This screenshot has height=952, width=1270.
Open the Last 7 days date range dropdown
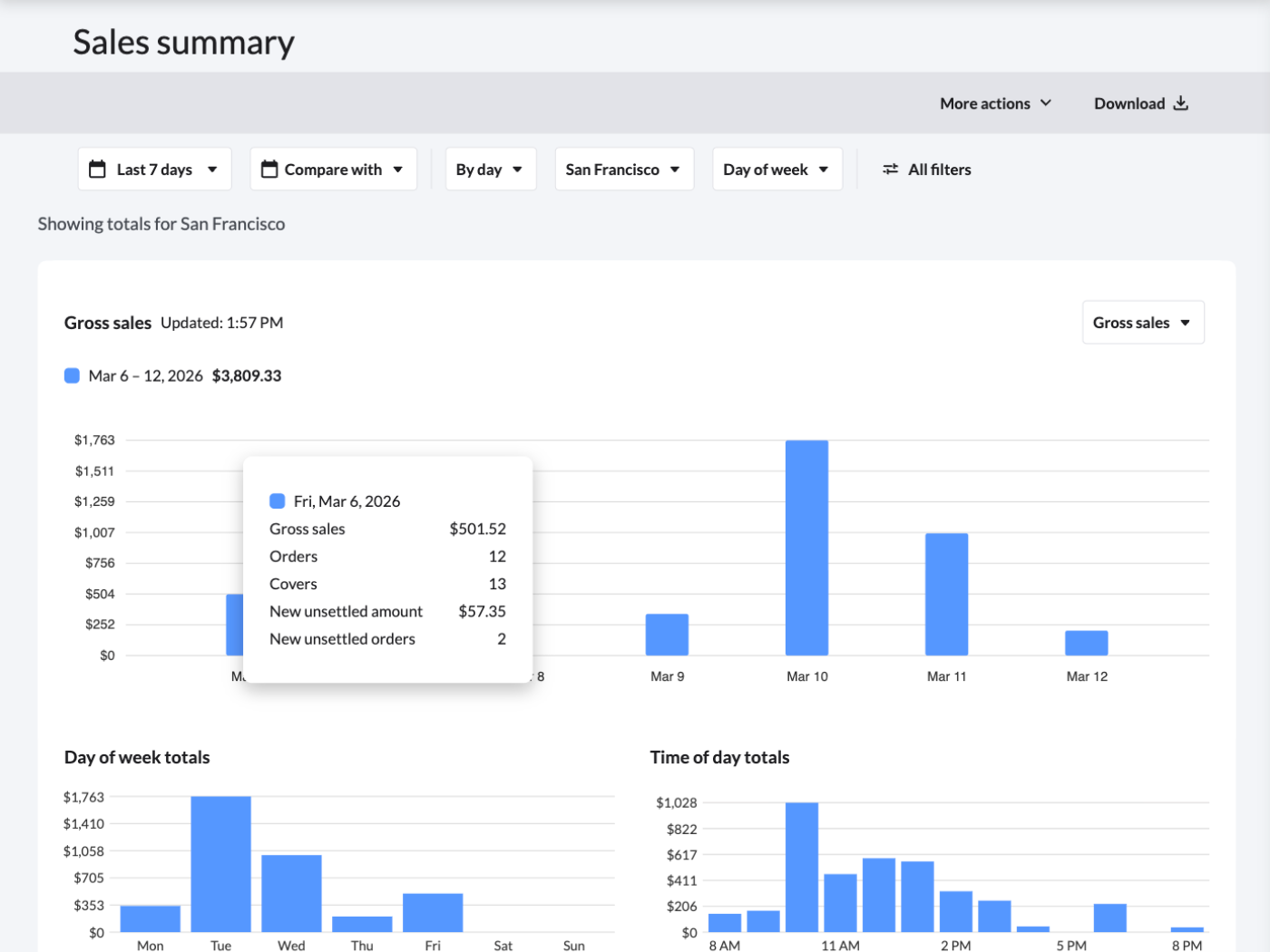[x=154, y=170]
